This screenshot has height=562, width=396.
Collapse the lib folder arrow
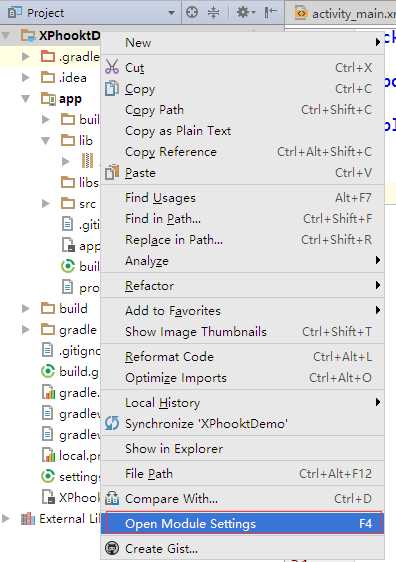click(46, 140)
